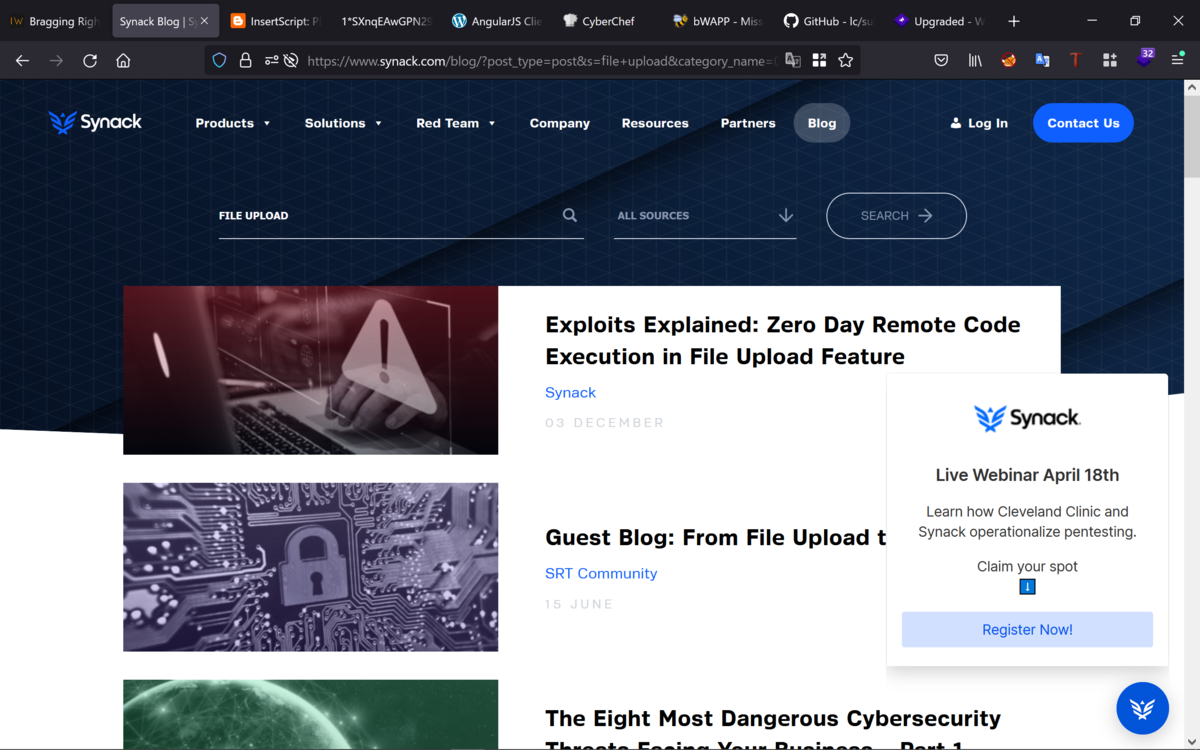Click the Synack logo in webinar popup
The image size is (1200, 750).
pyautogui.click(x=1027, y=418)
